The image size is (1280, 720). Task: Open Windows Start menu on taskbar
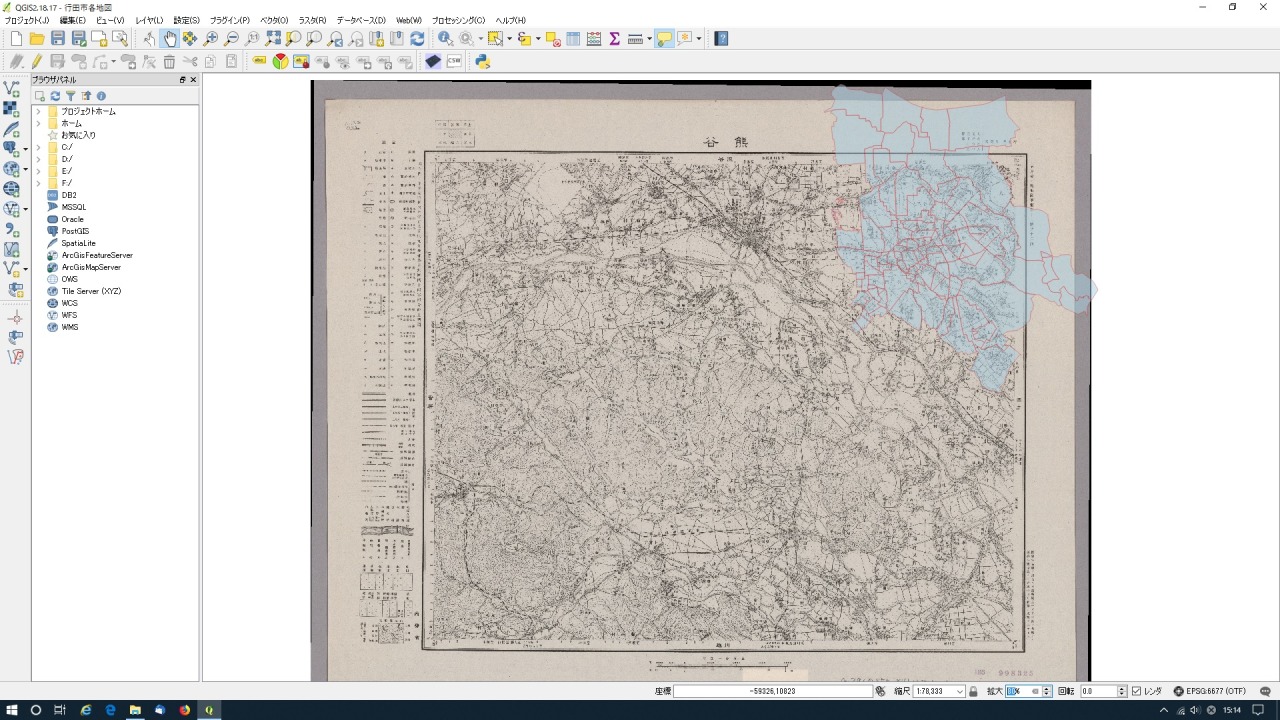[11, 710]
